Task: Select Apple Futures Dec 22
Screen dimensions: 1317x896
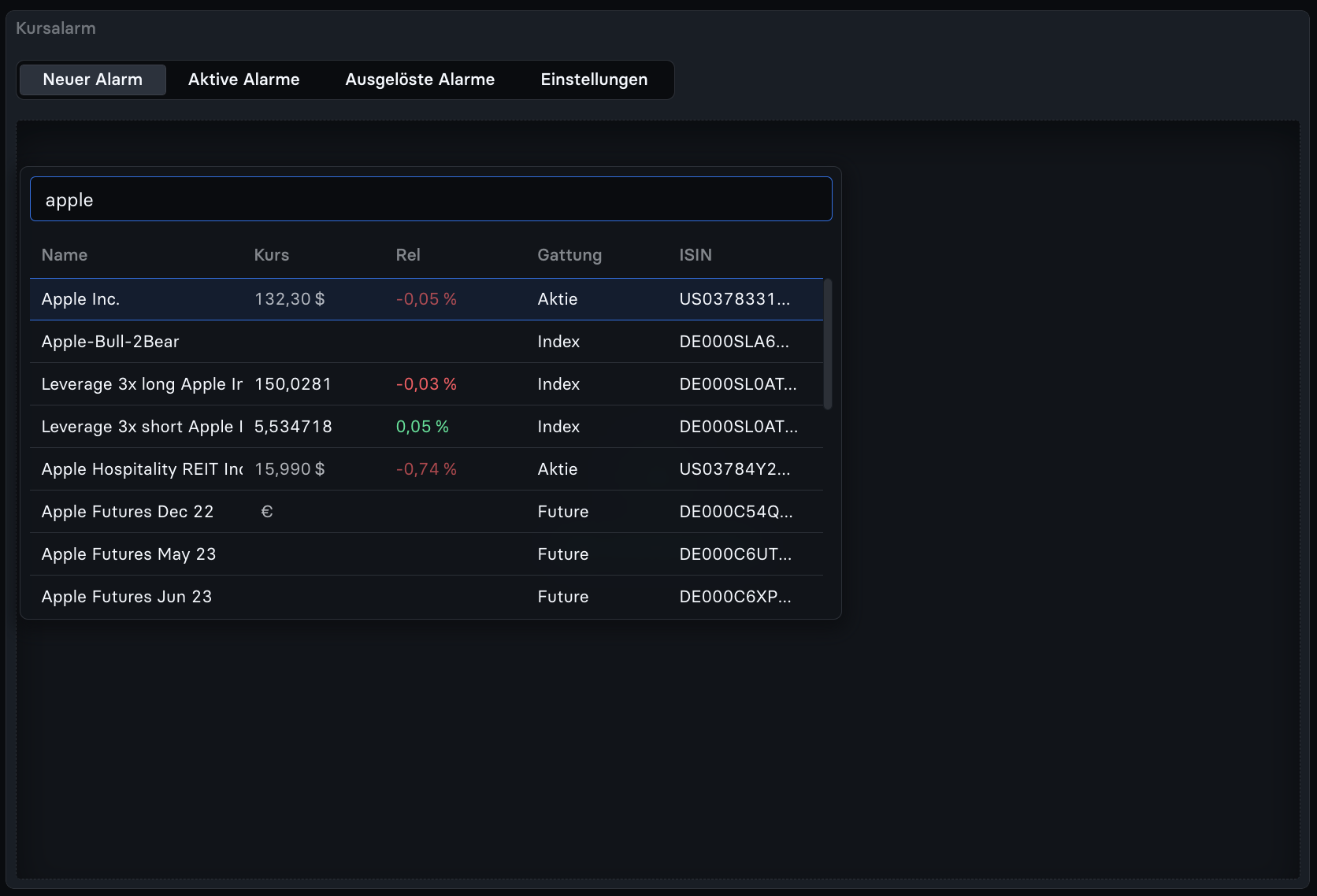Action: (426, 512)
